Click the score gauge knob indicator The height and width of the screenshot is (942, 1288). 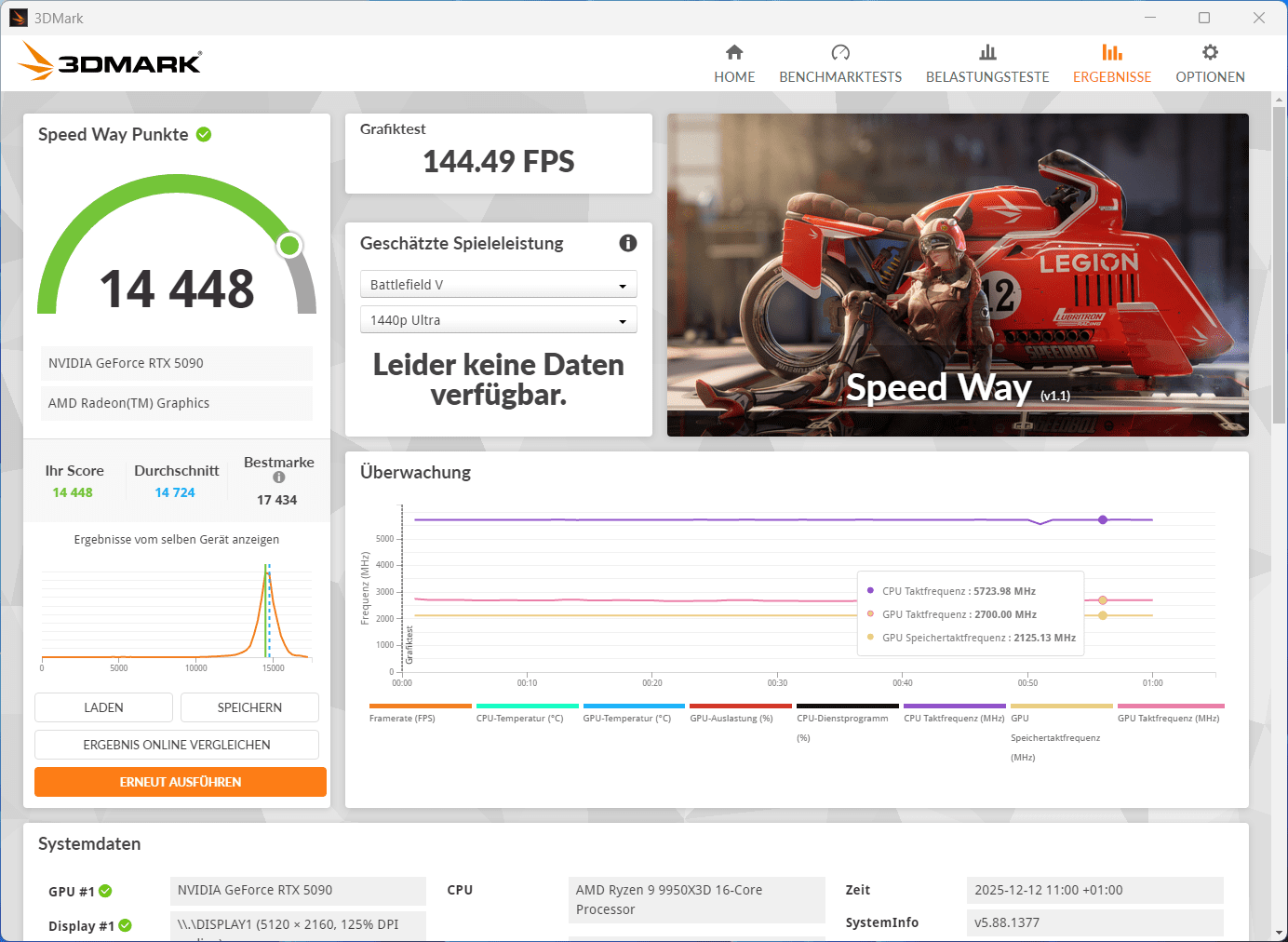pyautogui.click(x=289, y=246)
